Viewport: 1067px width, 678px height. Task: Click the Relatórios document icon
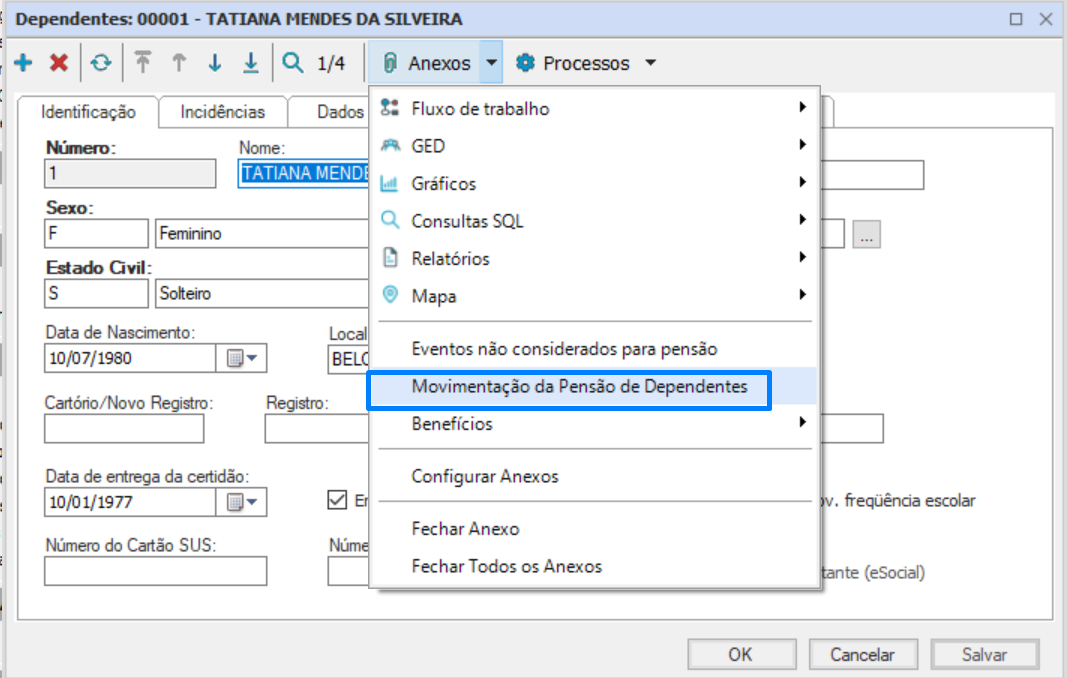tap(390, 257)
